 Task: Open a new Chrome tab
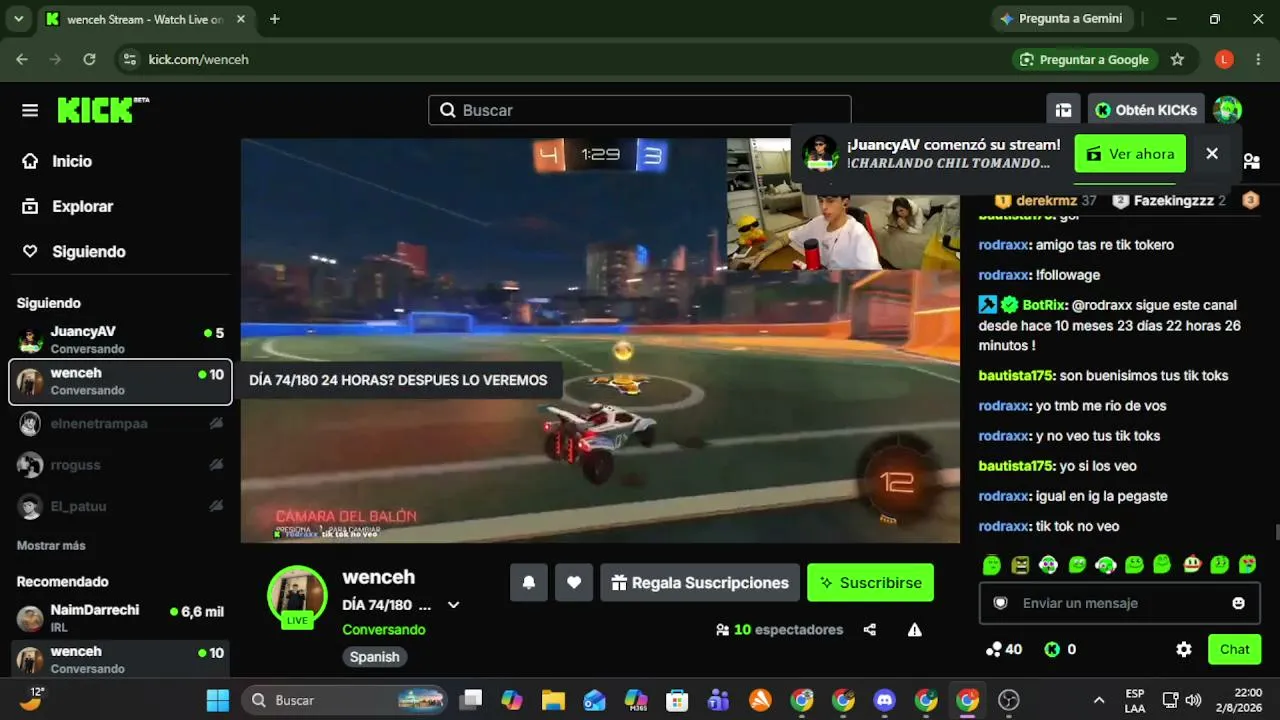tap(275, 19)
